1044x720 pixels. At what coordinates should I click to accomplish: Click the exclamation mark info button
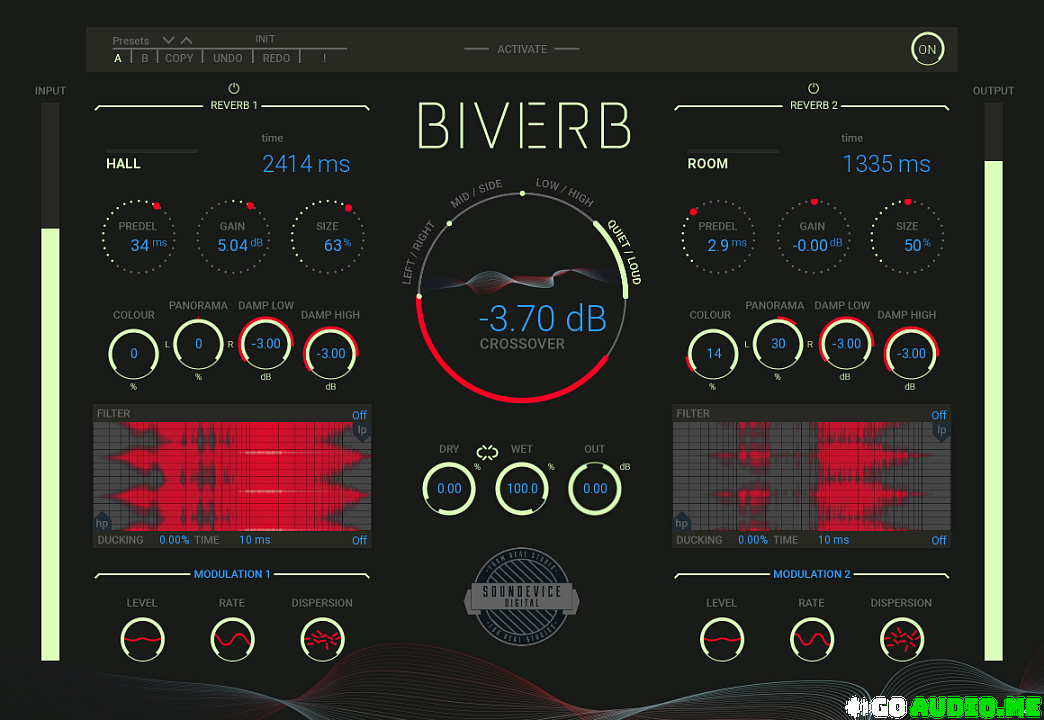tap(324, 59)
